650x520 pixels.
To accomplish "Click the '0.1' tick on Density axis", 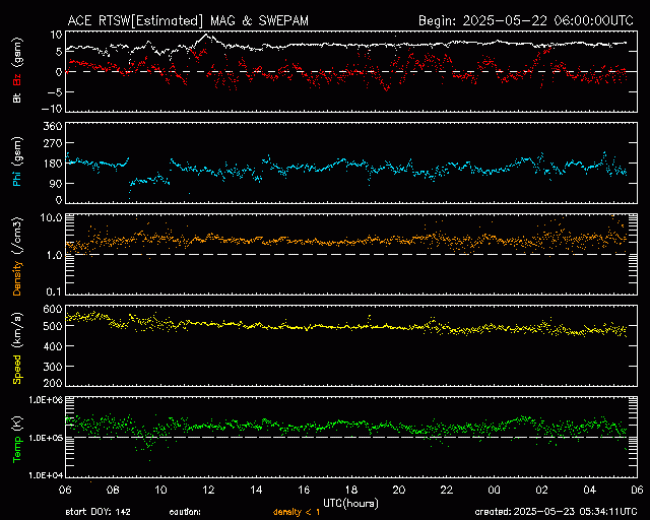I will 54,292.
